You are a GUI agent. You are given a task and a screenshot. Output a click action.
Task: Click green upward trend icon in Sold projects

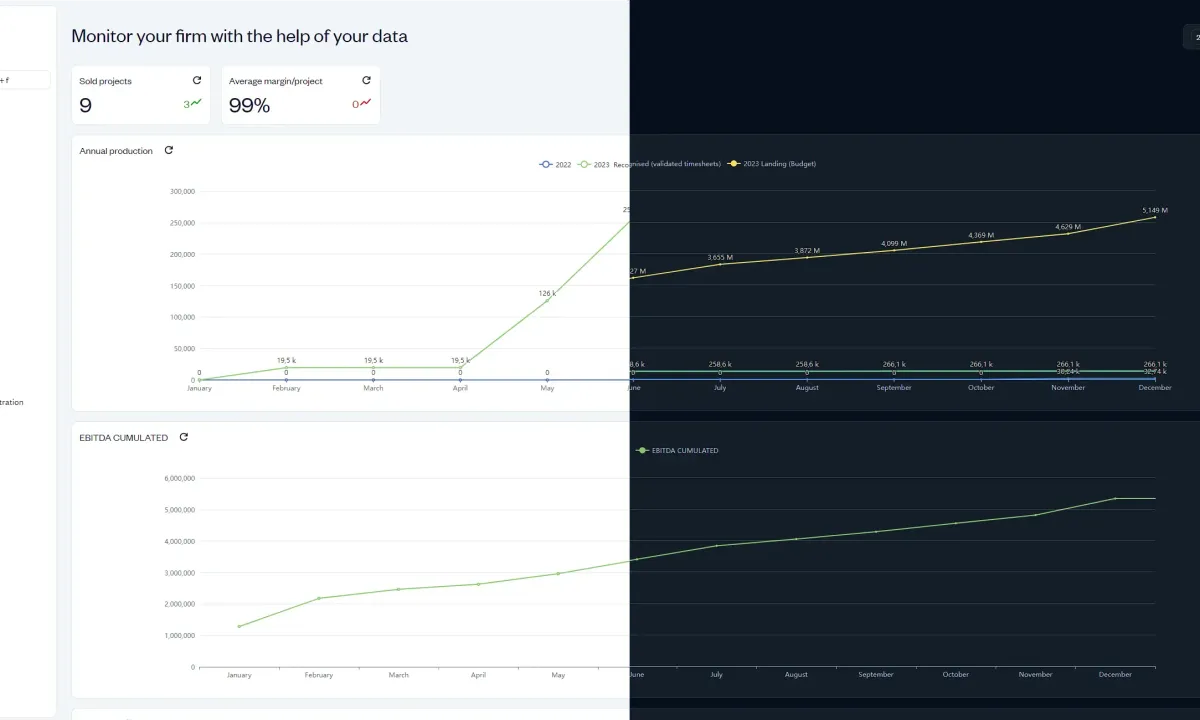point(196,102)
